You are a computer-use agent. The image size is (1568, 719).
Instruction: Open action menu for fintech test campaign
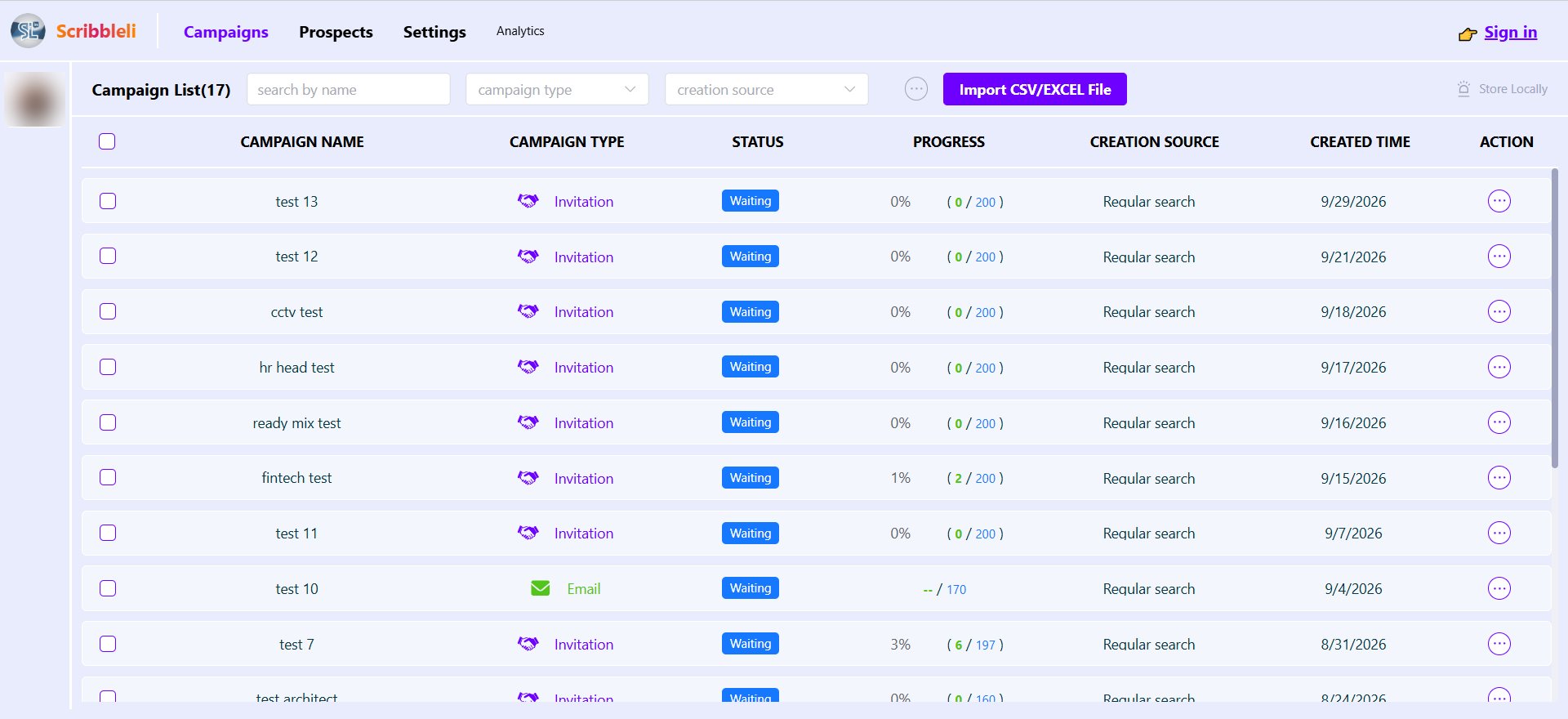point(1499,477)
